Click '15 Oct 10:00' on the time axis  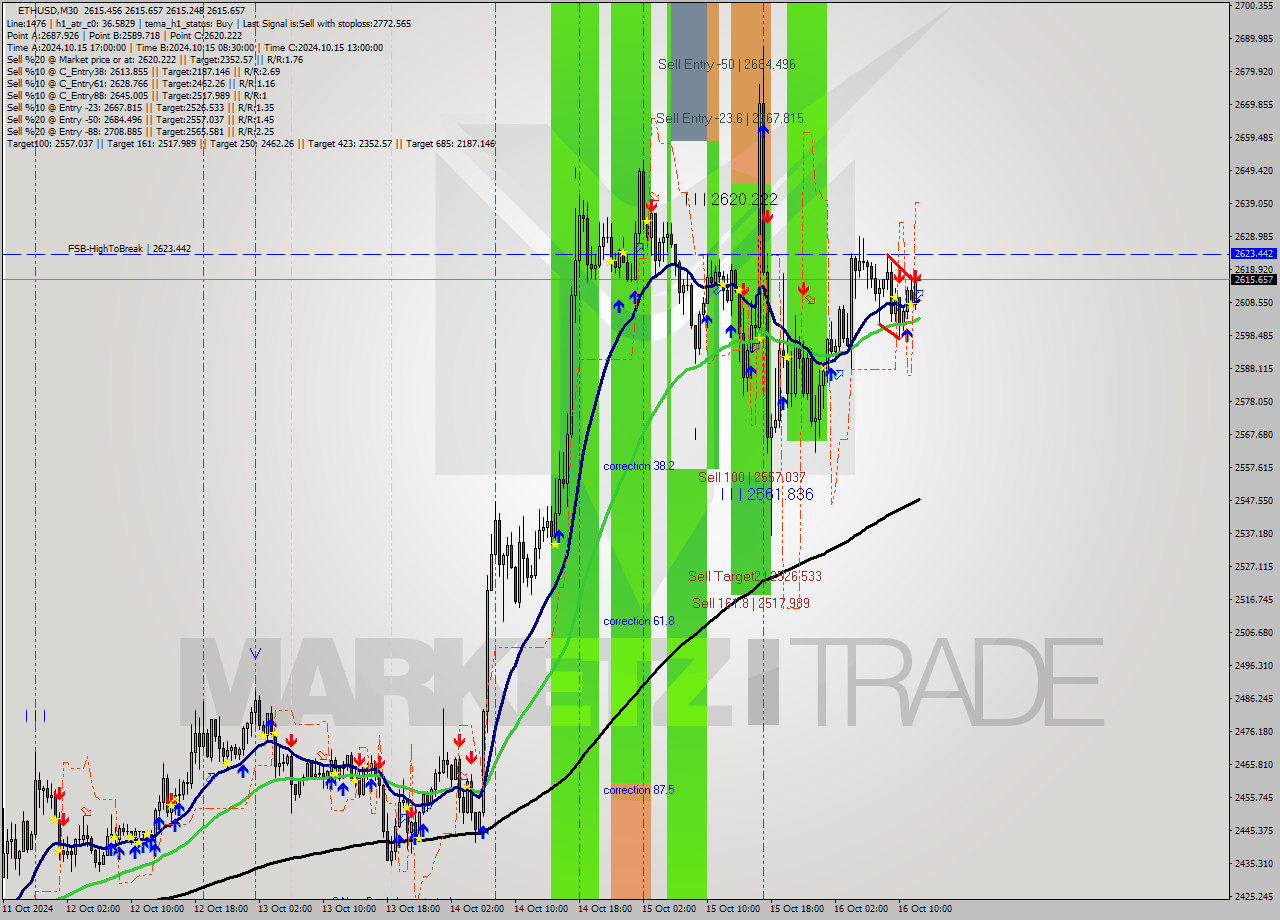click(733, 909)
